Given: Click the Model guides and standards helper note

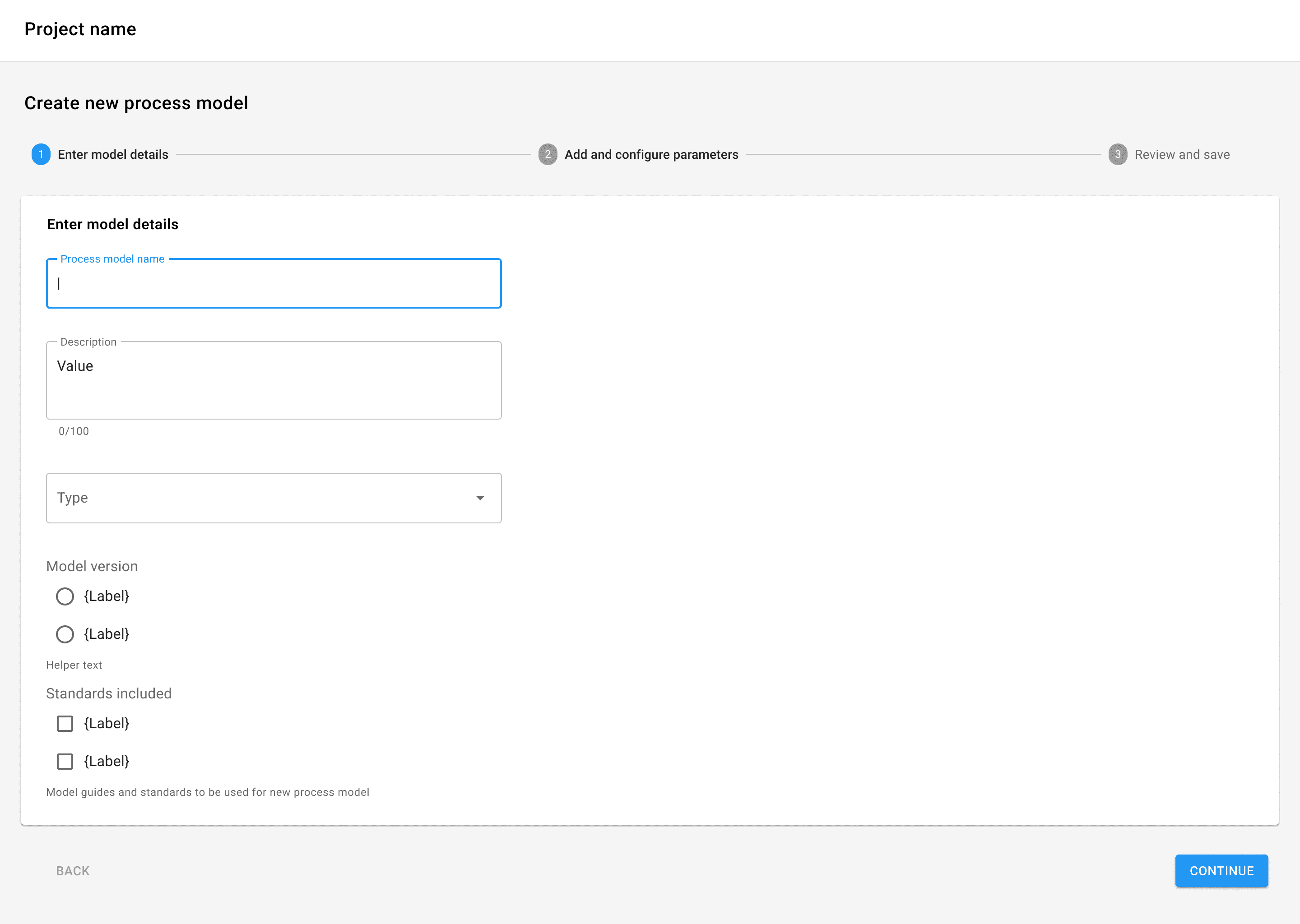Looking at the screenshot, I should (x=208, y=792).
